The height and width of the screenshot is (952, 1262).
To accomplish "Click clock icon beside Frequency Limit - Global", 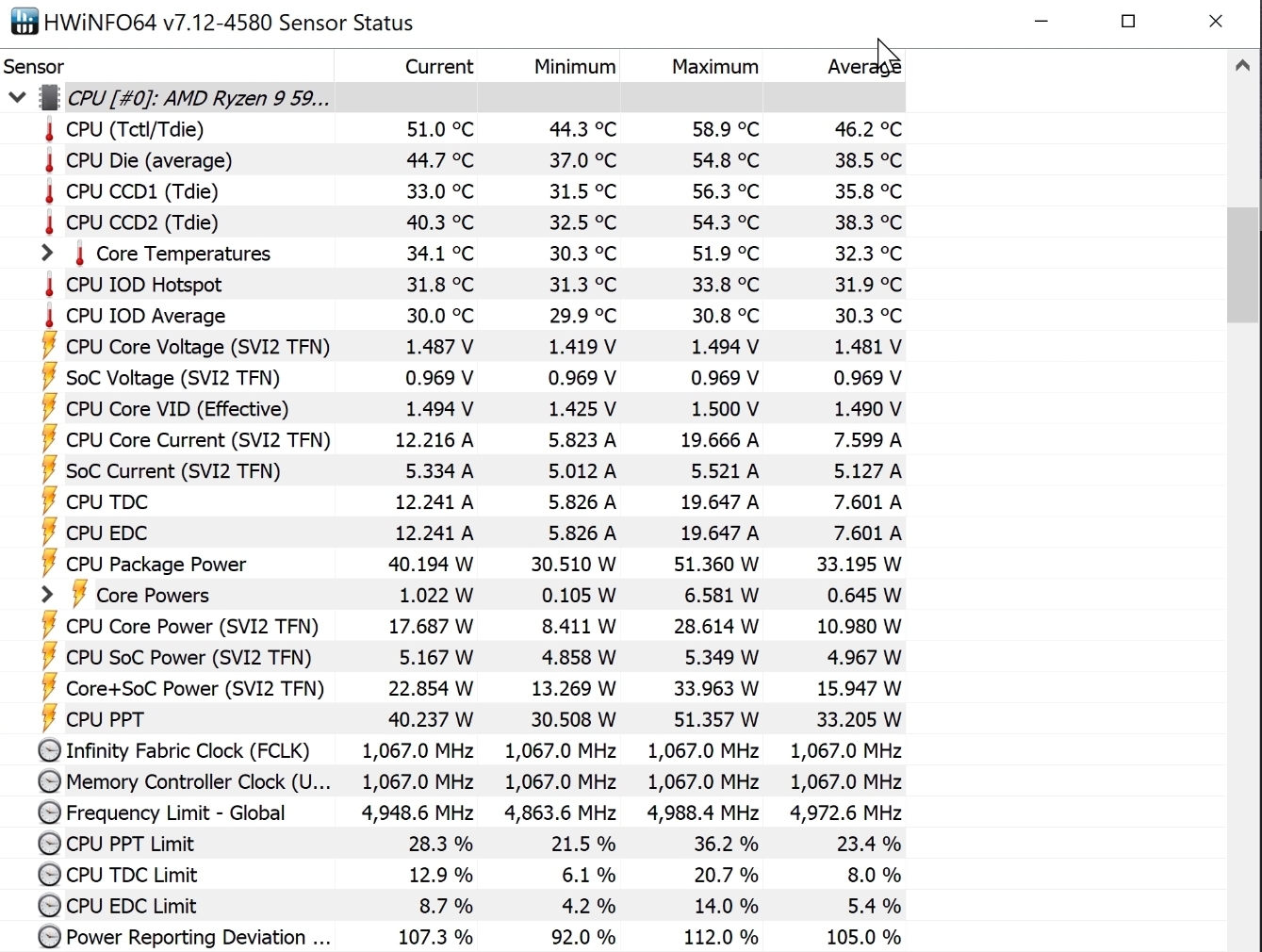I will 49,813.
